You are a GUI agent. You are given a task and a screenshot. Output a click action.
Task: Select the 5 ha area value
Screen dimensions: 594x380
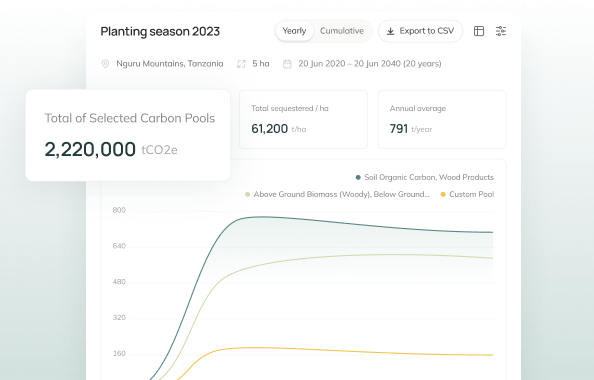click(x=261, y=64)
